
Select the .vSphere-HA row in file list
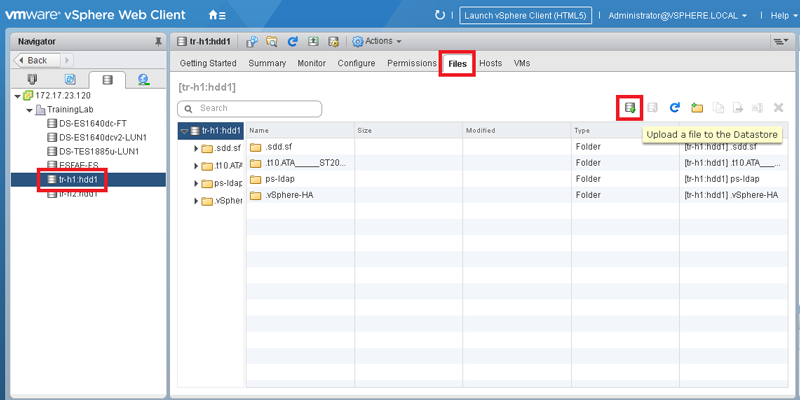pyautogui.click(x=517, y=195)
